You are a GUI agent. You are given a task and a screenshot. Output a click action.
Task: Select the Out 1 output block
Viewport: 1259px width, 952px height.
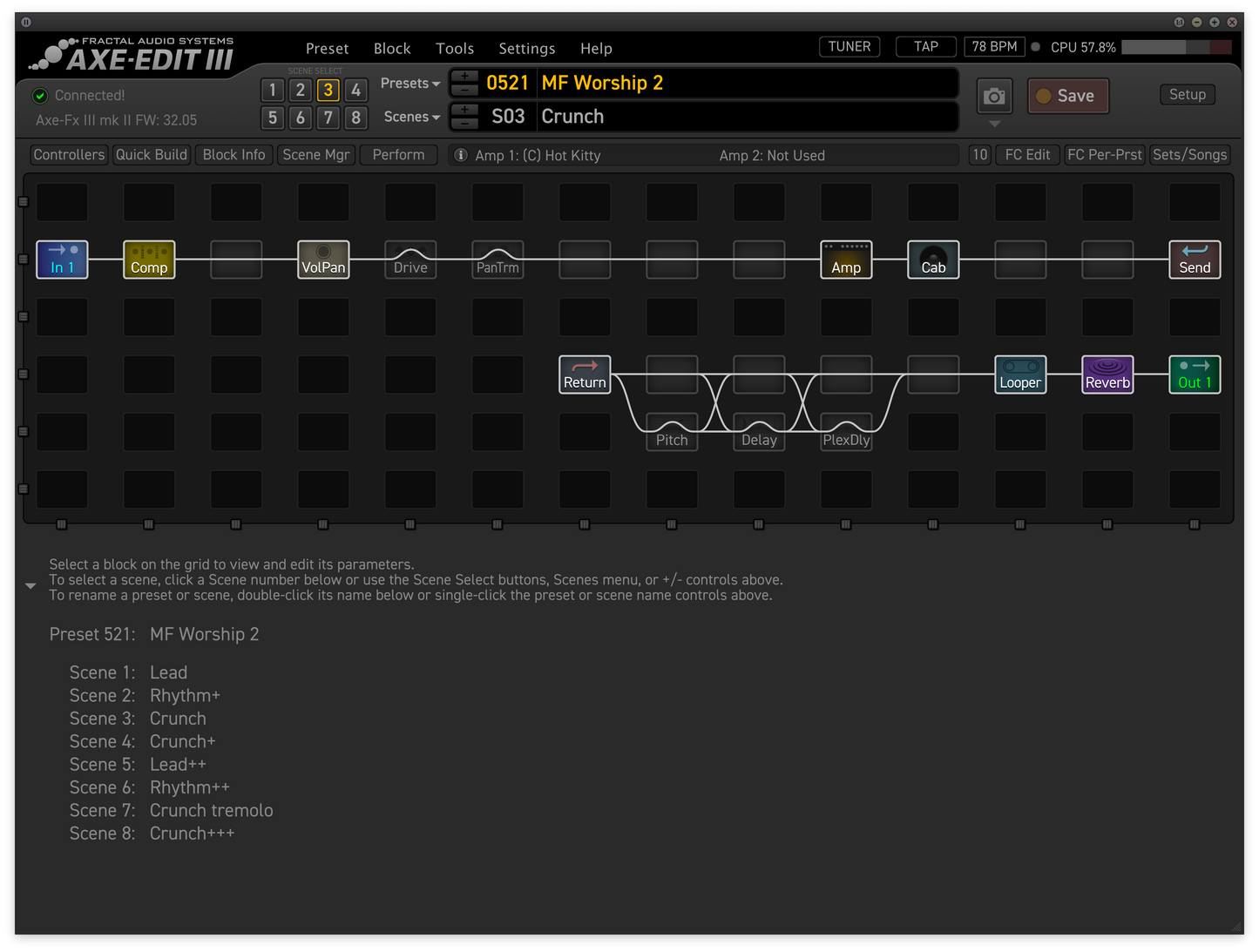[x=1195, y=375]
